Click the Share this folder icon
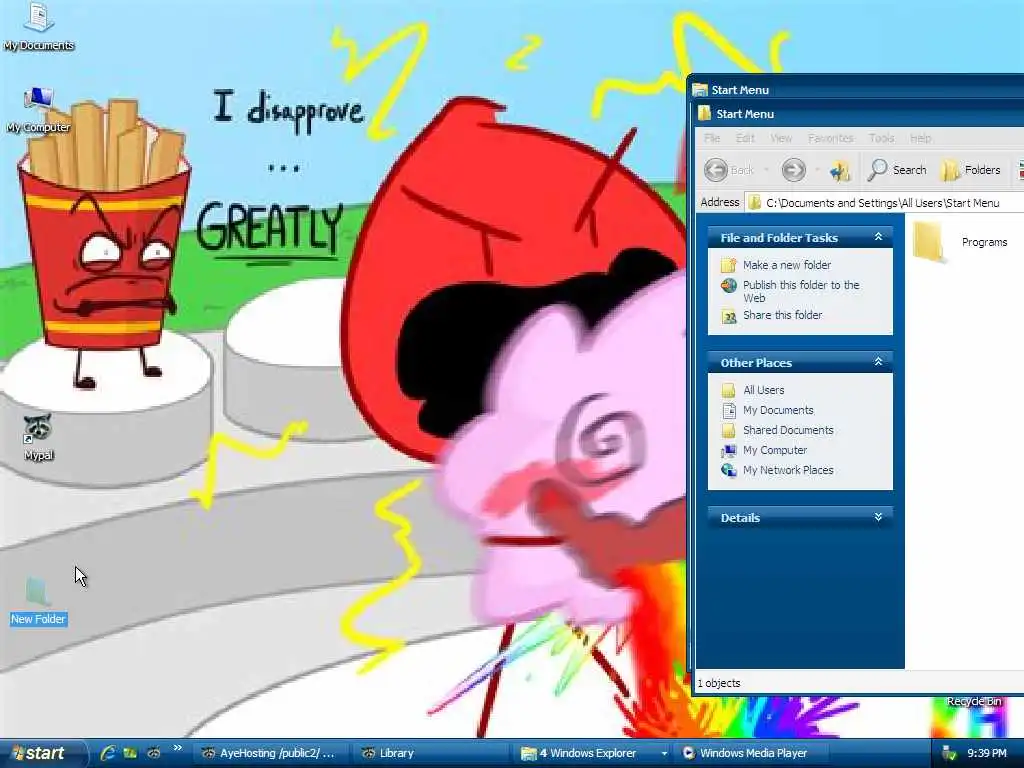This screenshot has width=1024, height=768. pyautogui.click(x=729, y=316)
